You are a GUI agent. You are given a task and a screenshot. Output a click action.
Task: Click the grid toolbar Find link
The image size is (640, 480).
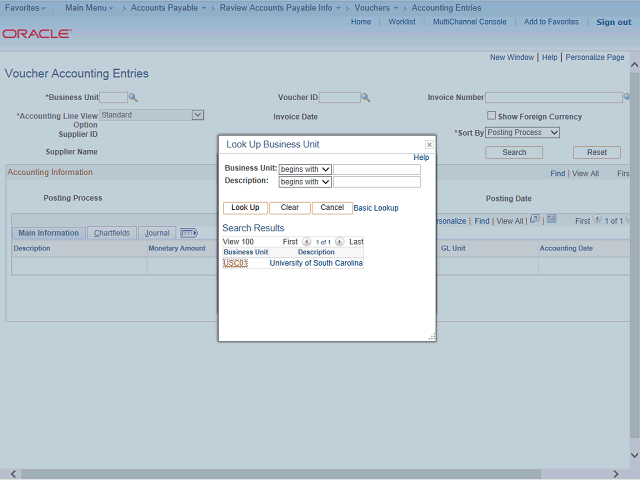482,221
